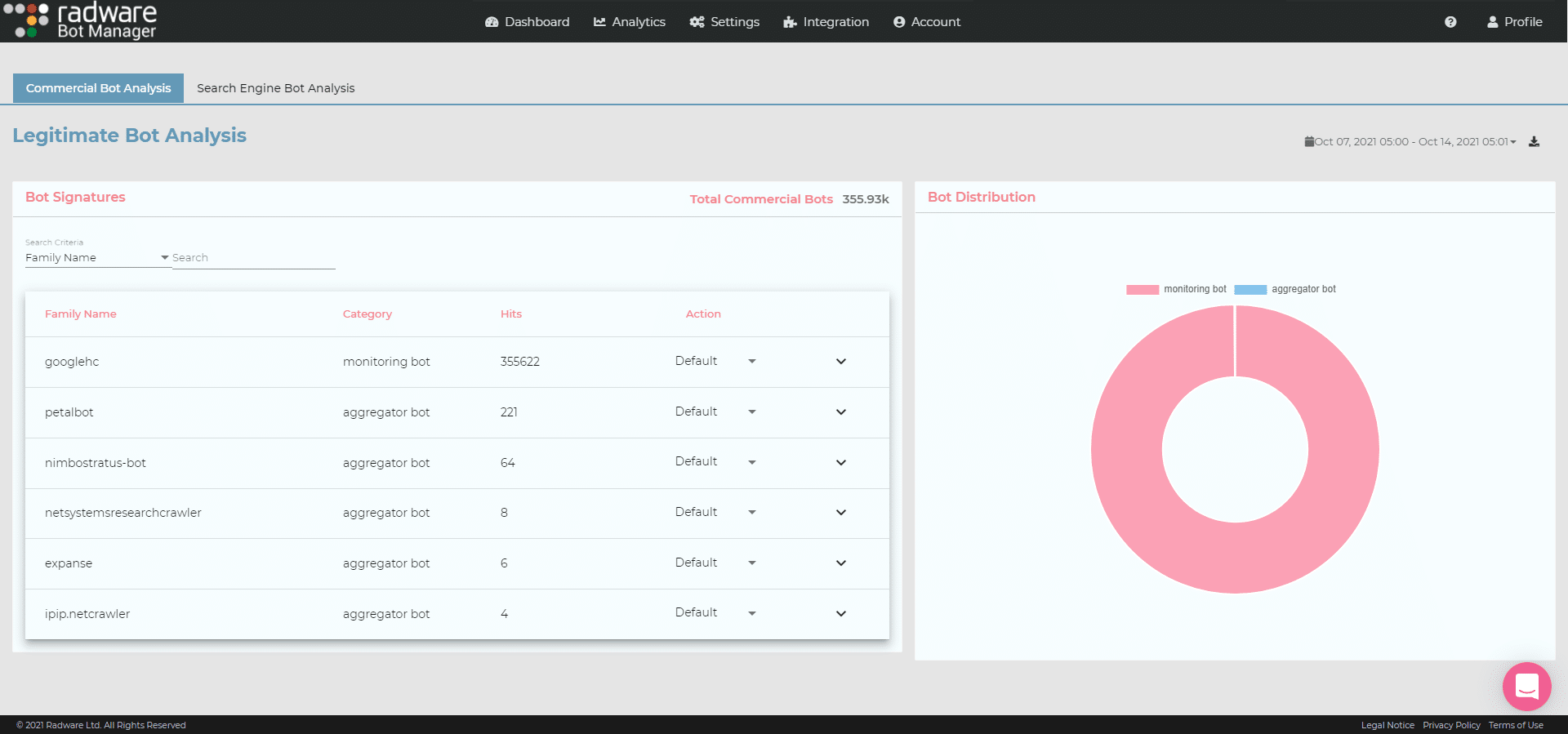Open the Analytics menu
The height and width of the screenshot is (734, 1568).
point(629,22)
